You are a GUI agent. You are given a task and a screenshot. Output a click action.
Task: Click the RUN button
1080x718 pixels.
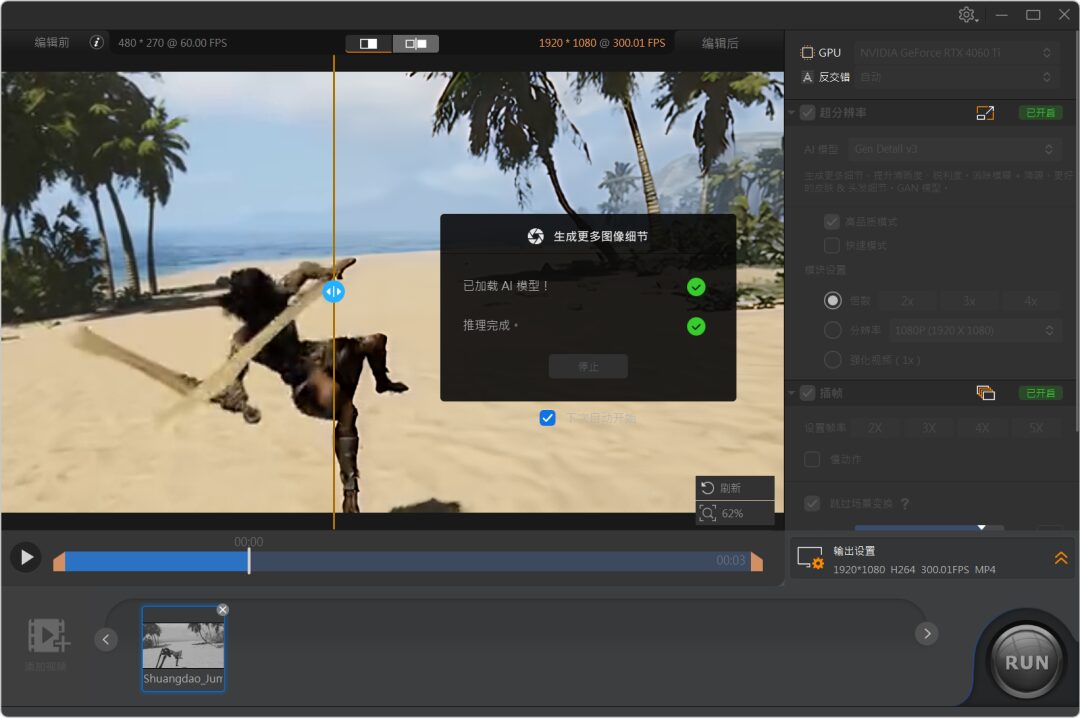(1026, 661)
